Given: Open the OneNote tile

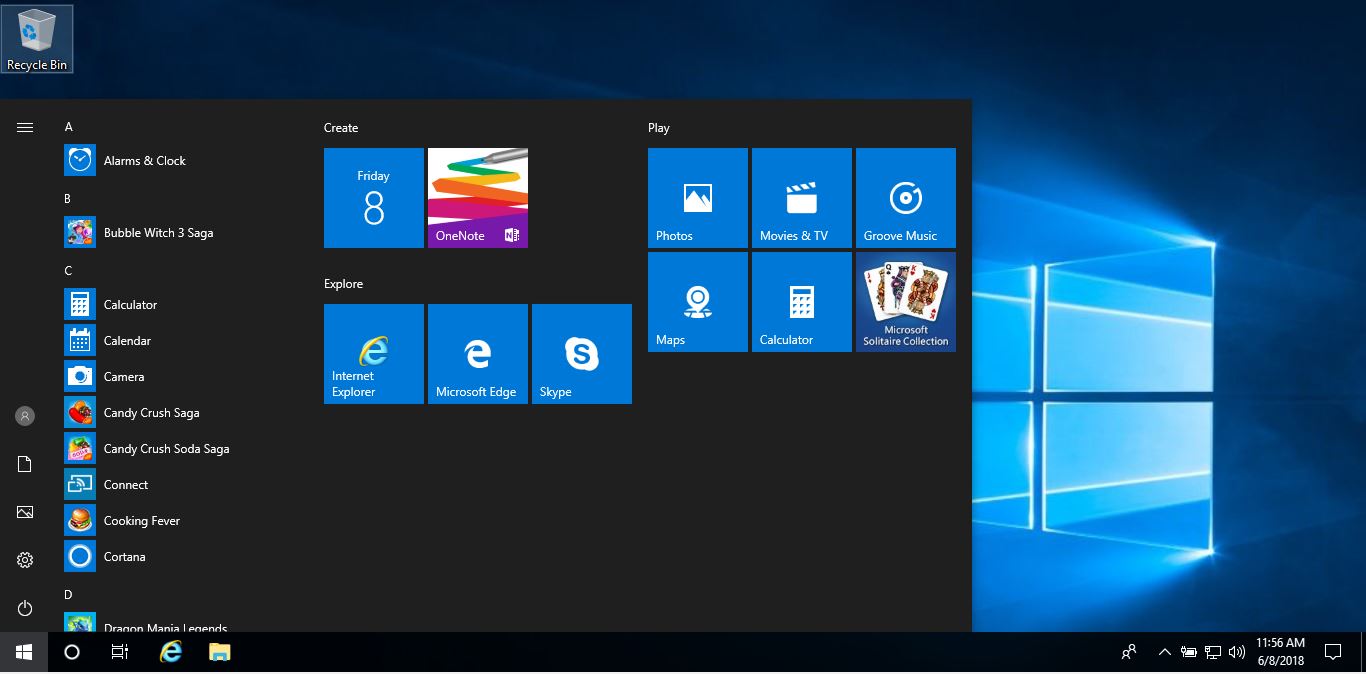Looking at the screenshot, I should [x=478, y=198].
